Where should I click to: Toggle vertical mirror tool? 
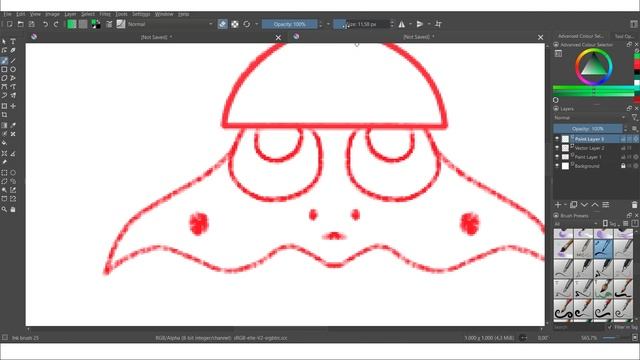pos(420,24)
